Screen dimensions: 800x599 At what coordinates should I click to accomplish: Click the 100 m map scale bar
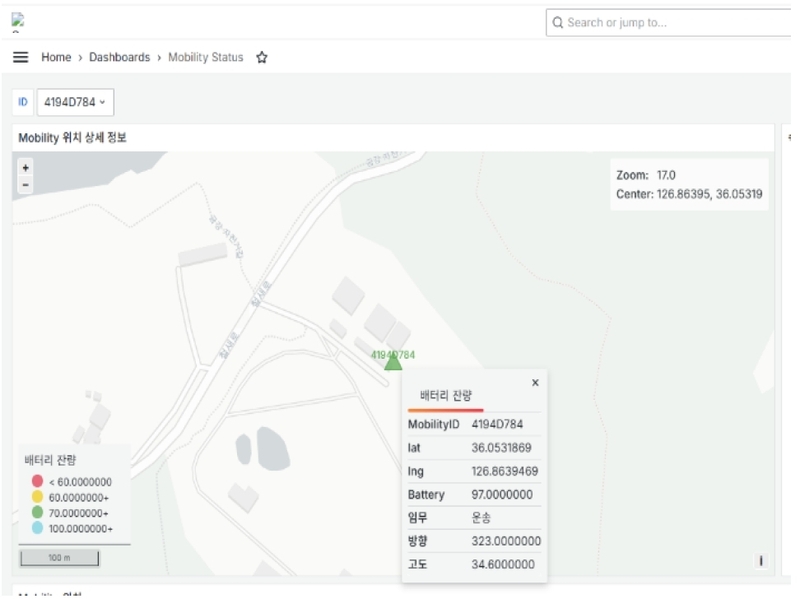point(59,558)
